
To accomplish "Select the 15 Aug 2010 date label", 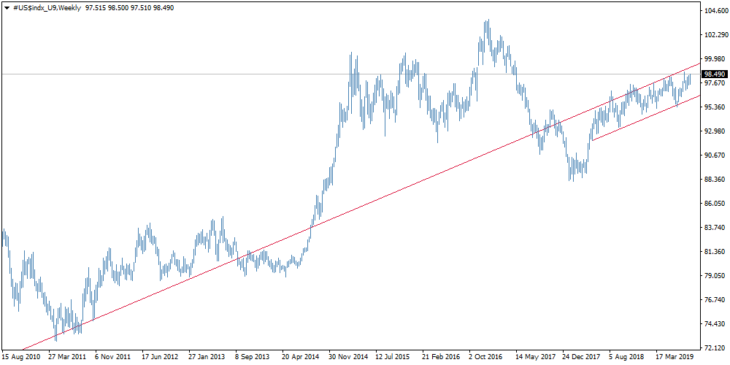I will coord(20,356).
